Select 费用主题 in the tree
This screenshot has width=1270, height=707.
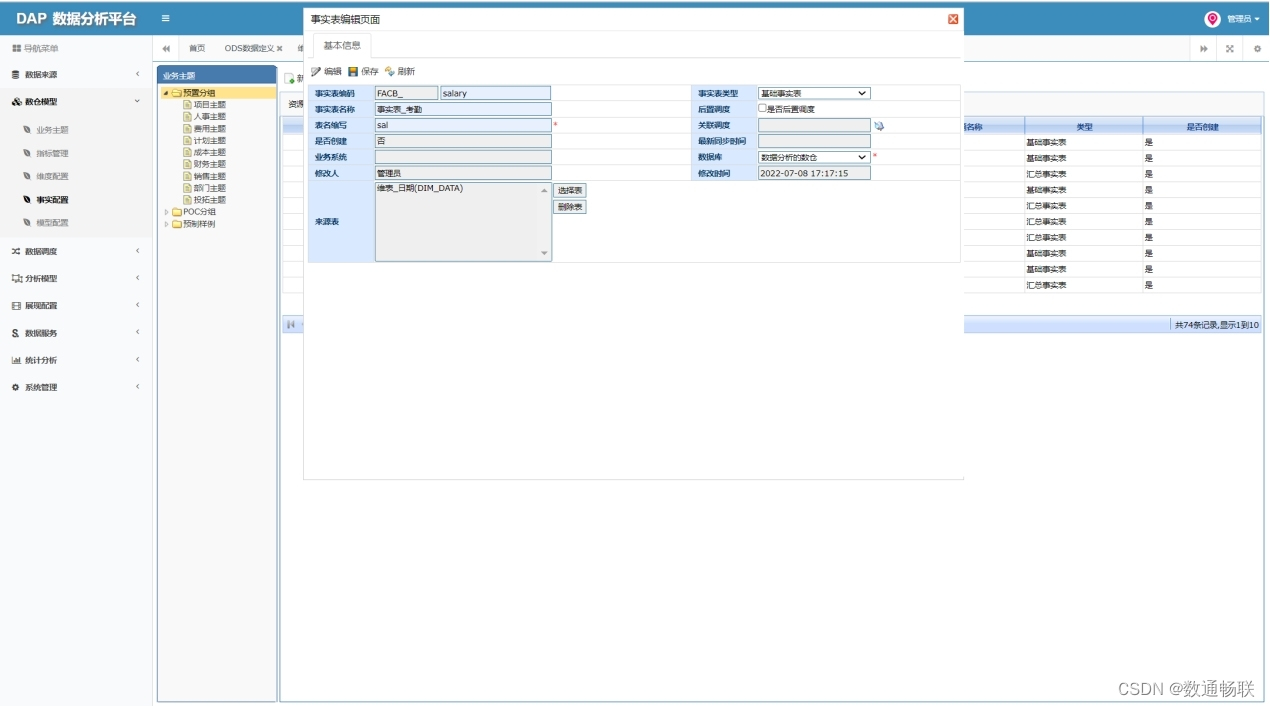click(x=210, y=128)
